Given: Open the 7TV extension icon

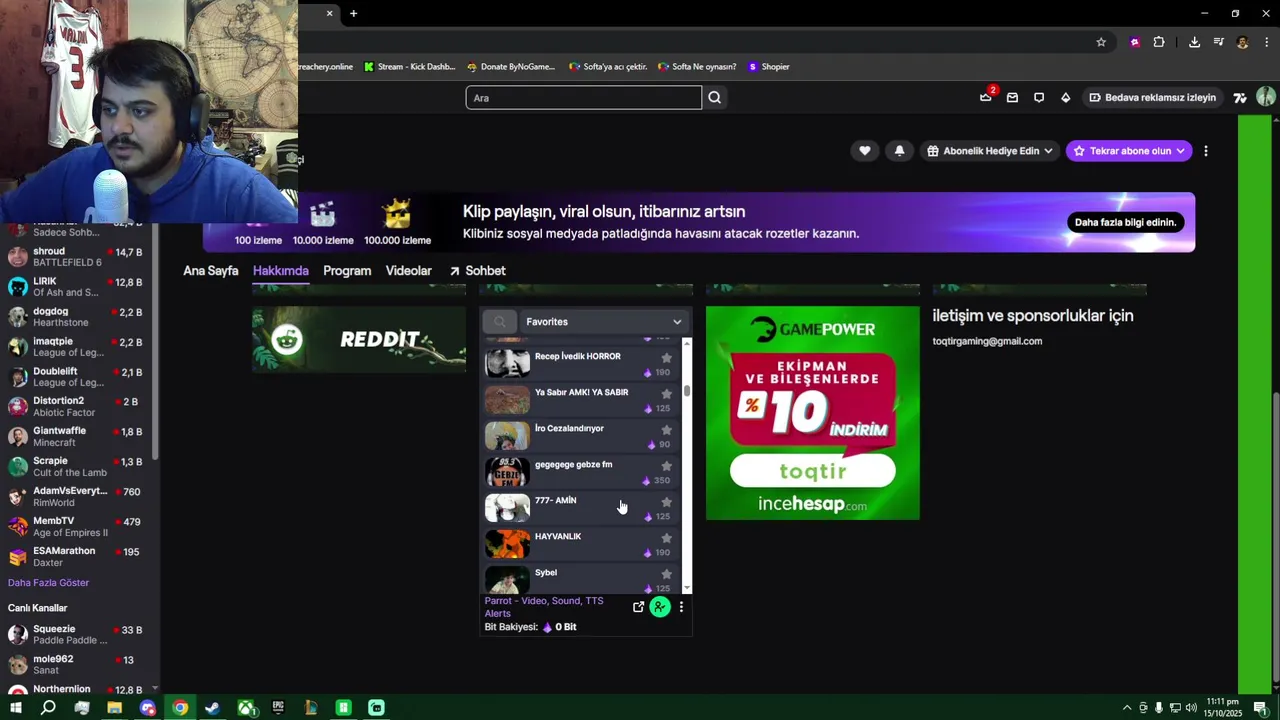Looking at the screenshot, I should click(1240, 98).
